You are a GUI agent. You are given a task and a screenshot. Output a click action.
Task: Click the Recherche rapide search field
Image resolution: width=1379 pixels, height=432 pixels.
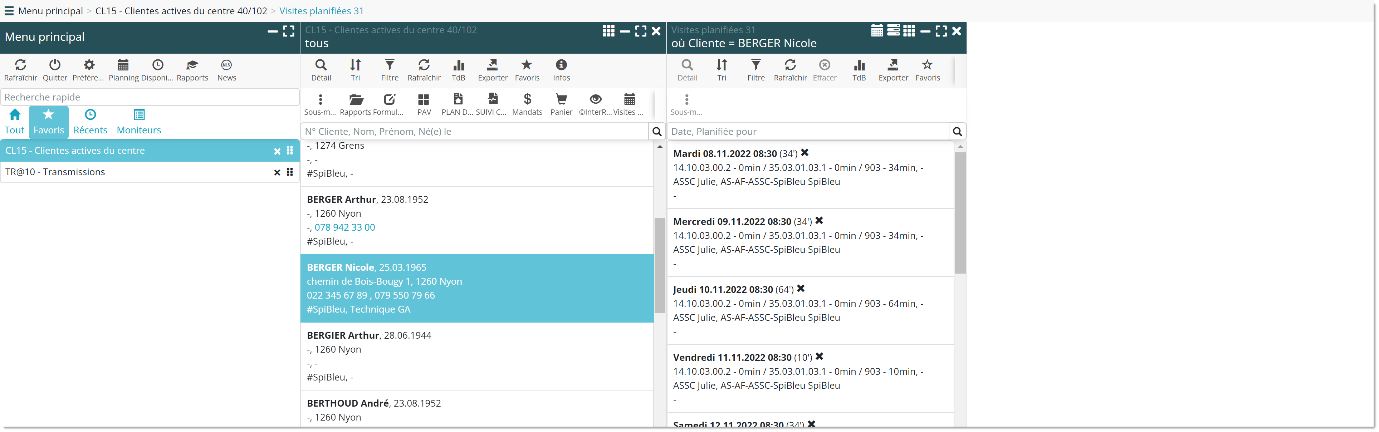click(x=150, y=97)
